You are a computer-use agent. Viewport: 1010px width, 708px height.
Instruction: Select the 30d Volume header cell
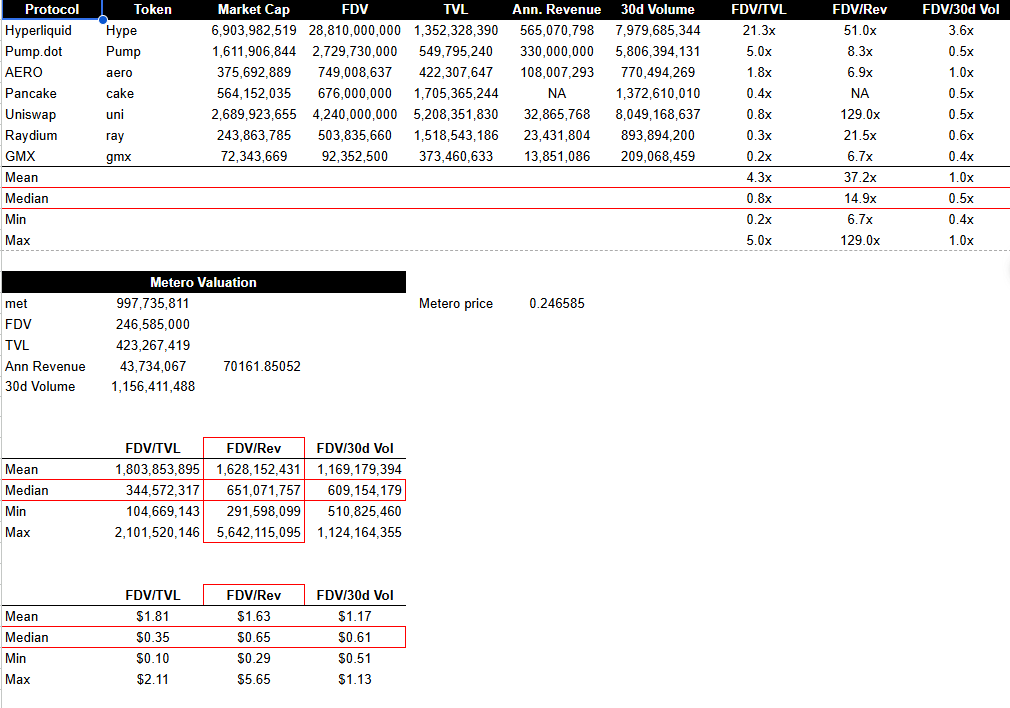[658, 10]
